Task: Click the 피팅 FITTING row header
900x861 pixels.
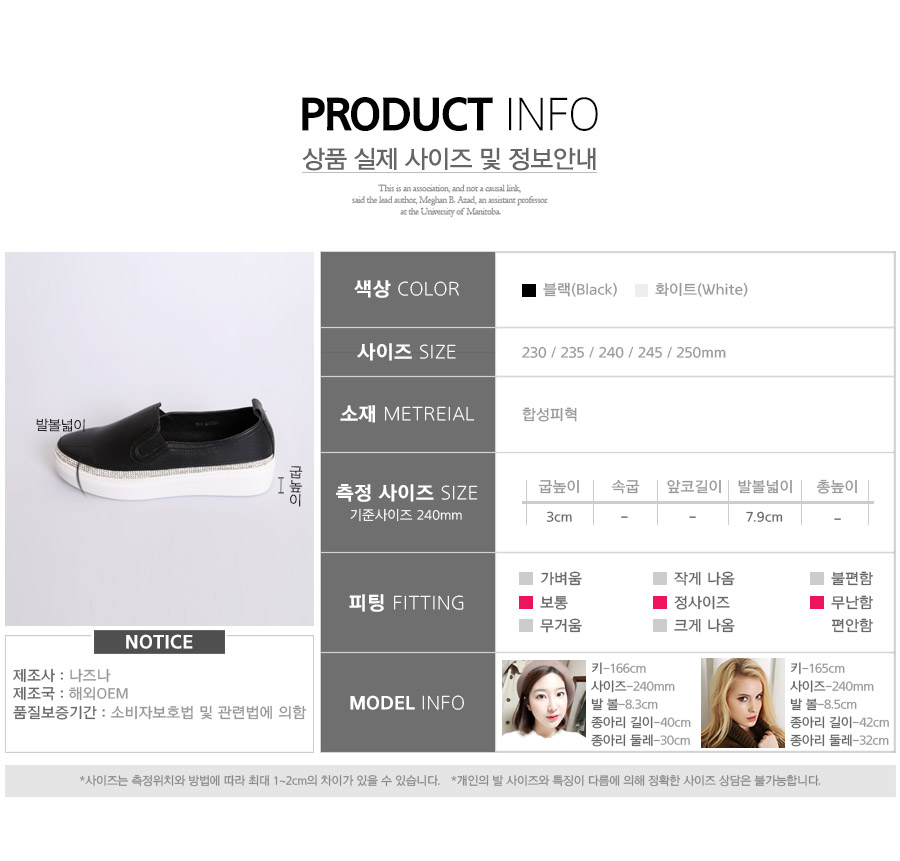Action: tap(408, 602)
